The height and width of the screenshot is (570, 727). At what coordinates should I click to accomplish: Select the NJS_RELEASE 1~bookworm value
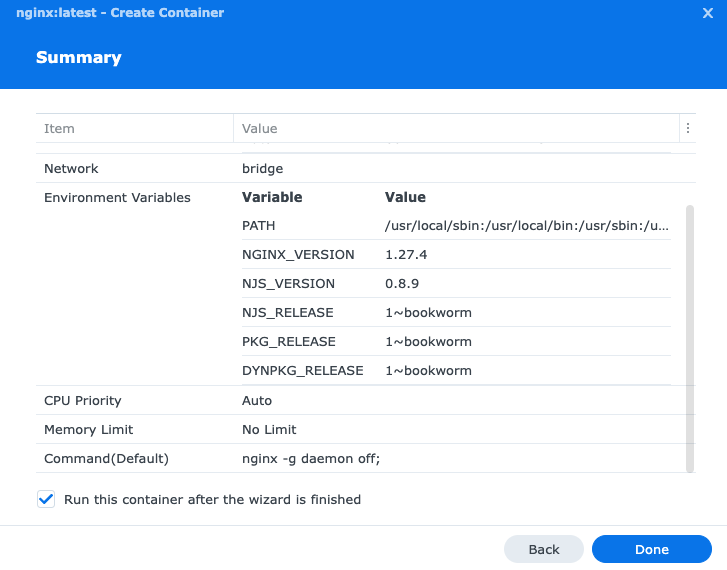428,313
